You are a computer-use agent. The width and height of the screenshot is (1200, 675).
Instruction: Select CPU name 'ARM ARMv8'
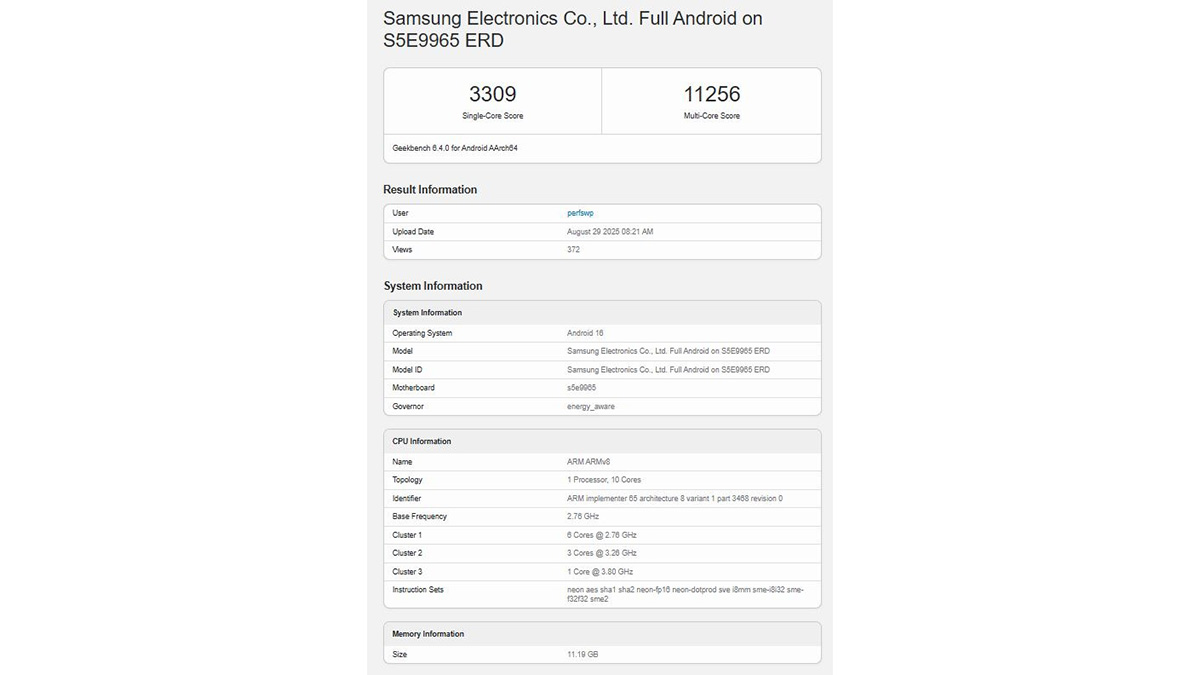[x=588, y=462]
